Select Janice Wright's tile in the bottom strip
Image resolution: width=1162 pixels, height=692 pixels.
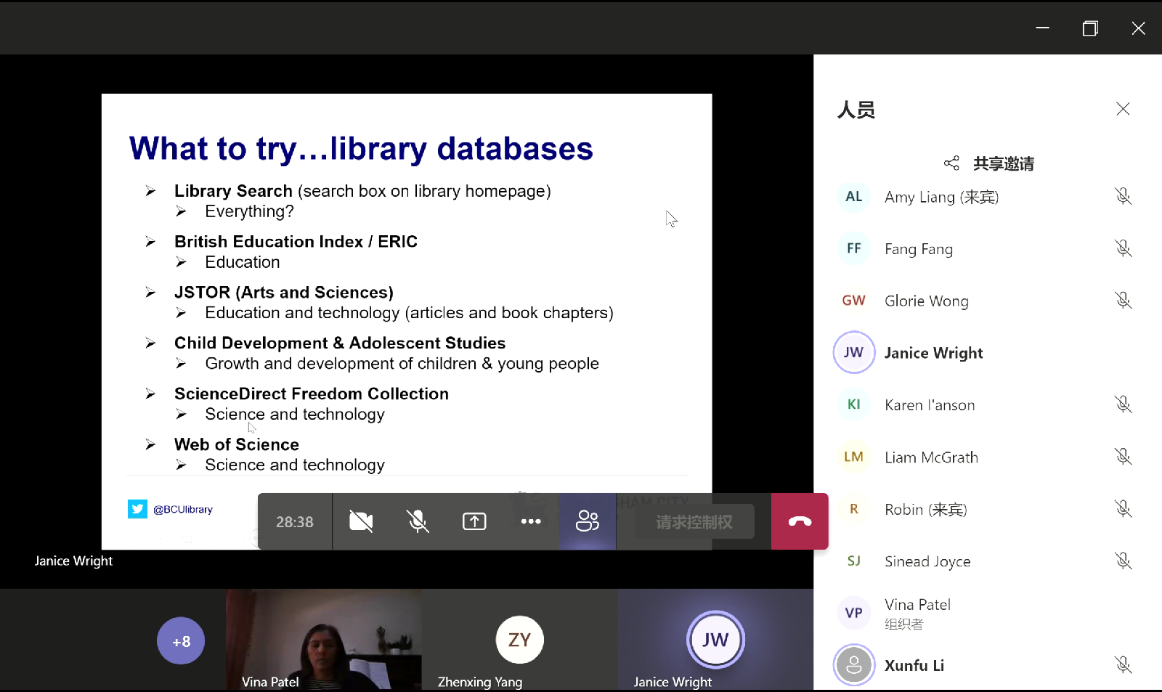coord(715,640)
